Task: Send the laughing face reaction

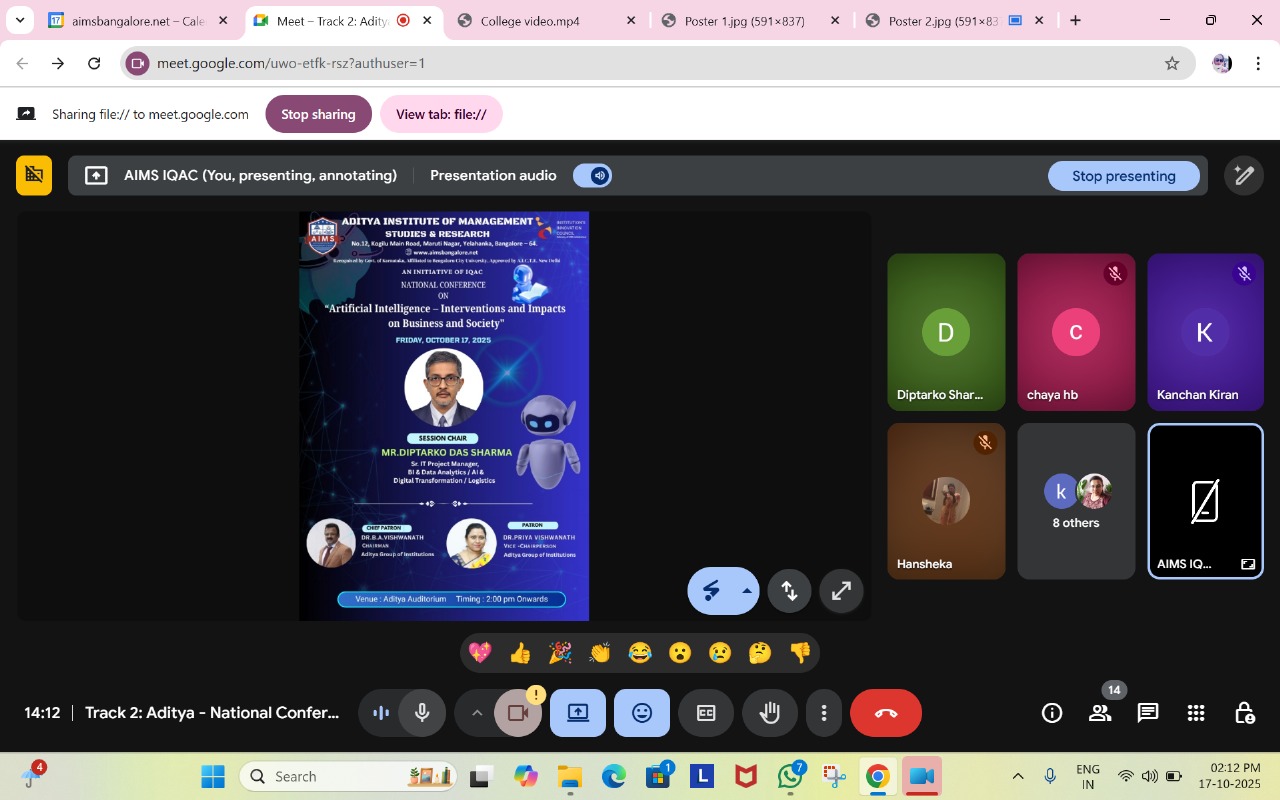Action: pyautogui.click(x=640, y=653)
